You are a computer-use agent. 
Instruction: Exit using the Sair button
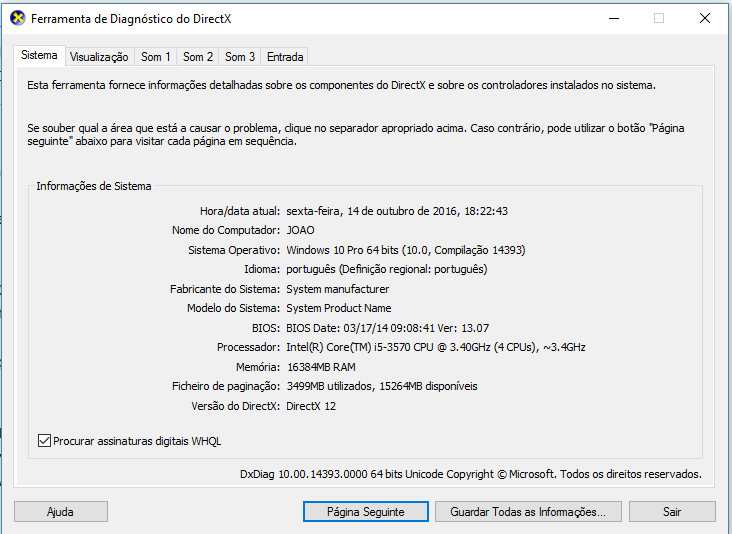click(x=671, y=511)
